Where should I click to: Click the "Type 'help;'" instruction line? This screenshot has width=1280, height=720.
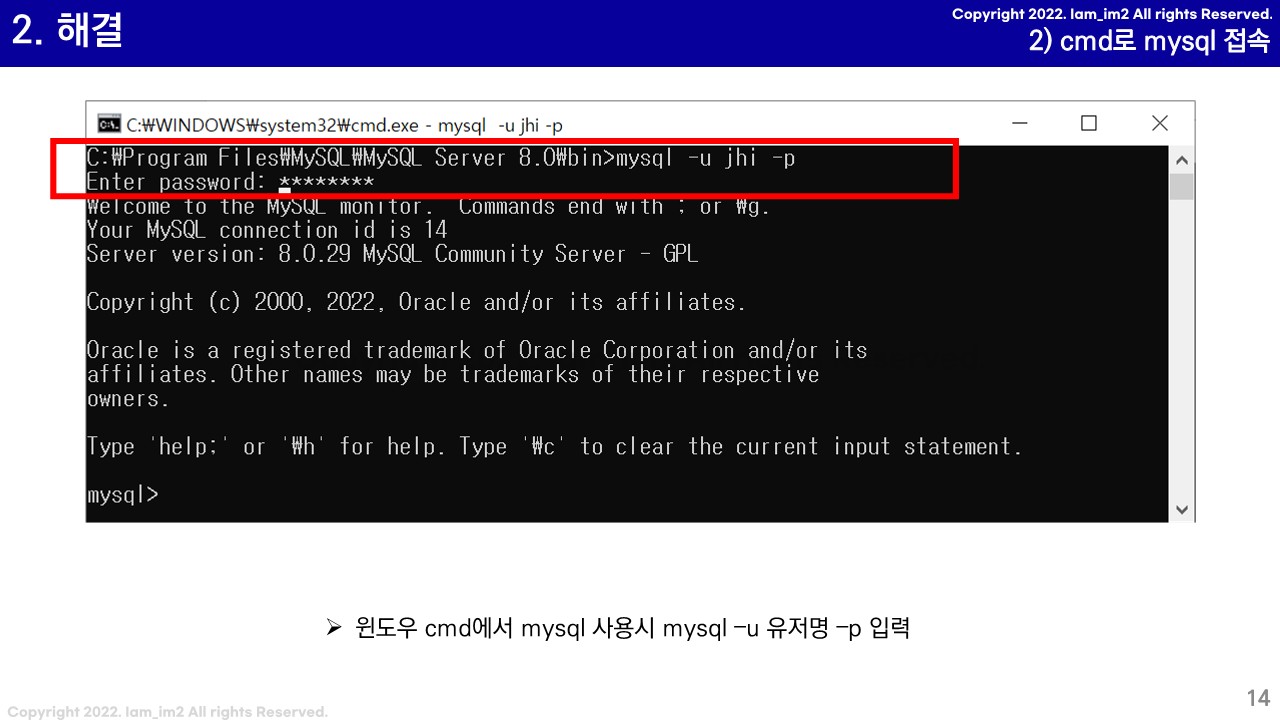tap(555, 446)
